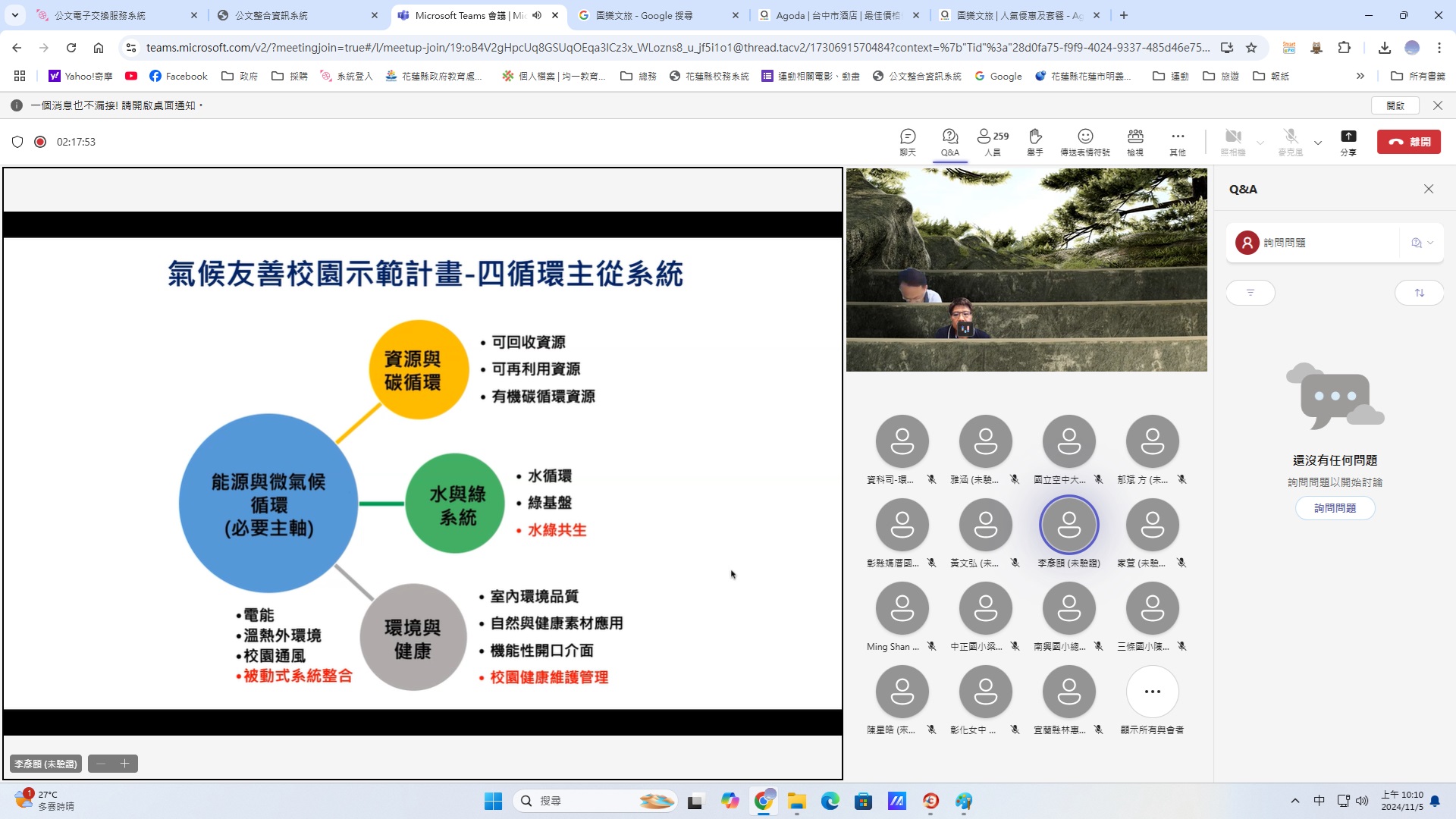The image size is (1456, 819).
Task: Open the view layout options
Action: point(1135,142)
